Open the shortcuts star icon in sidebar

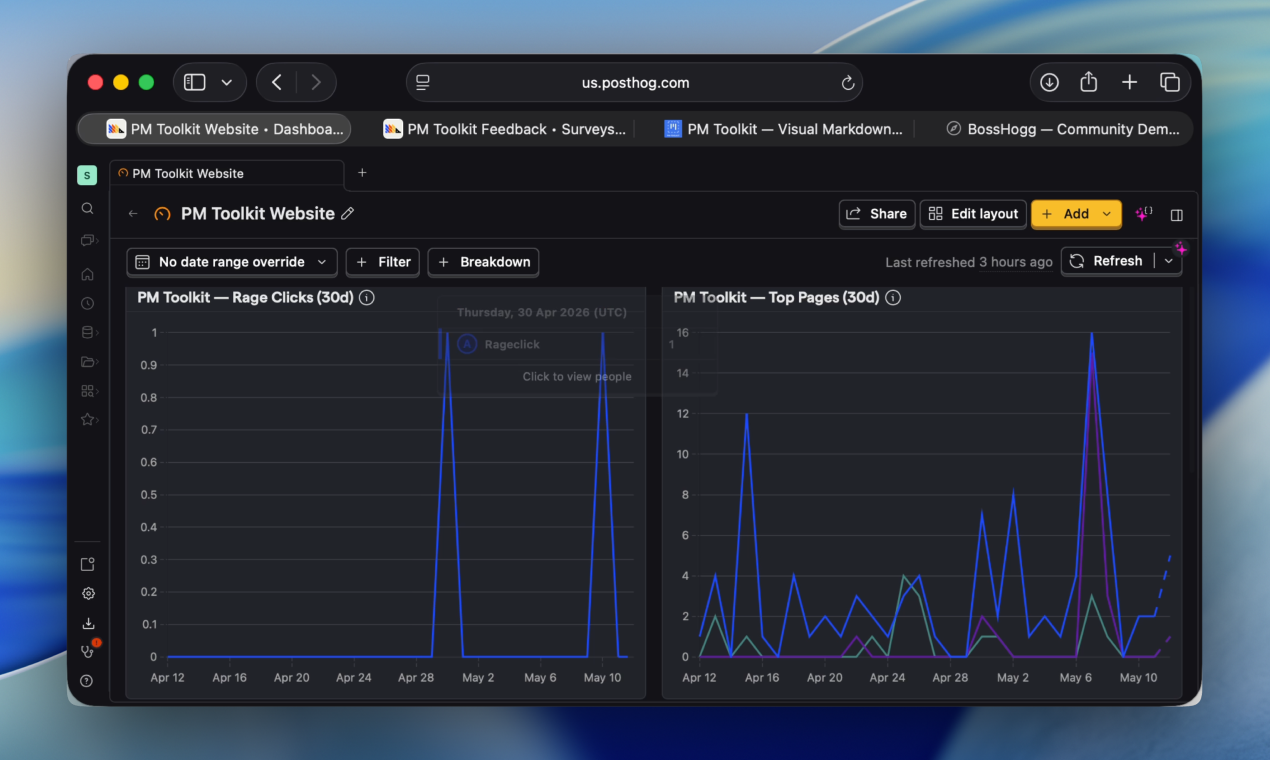[88, 420]
